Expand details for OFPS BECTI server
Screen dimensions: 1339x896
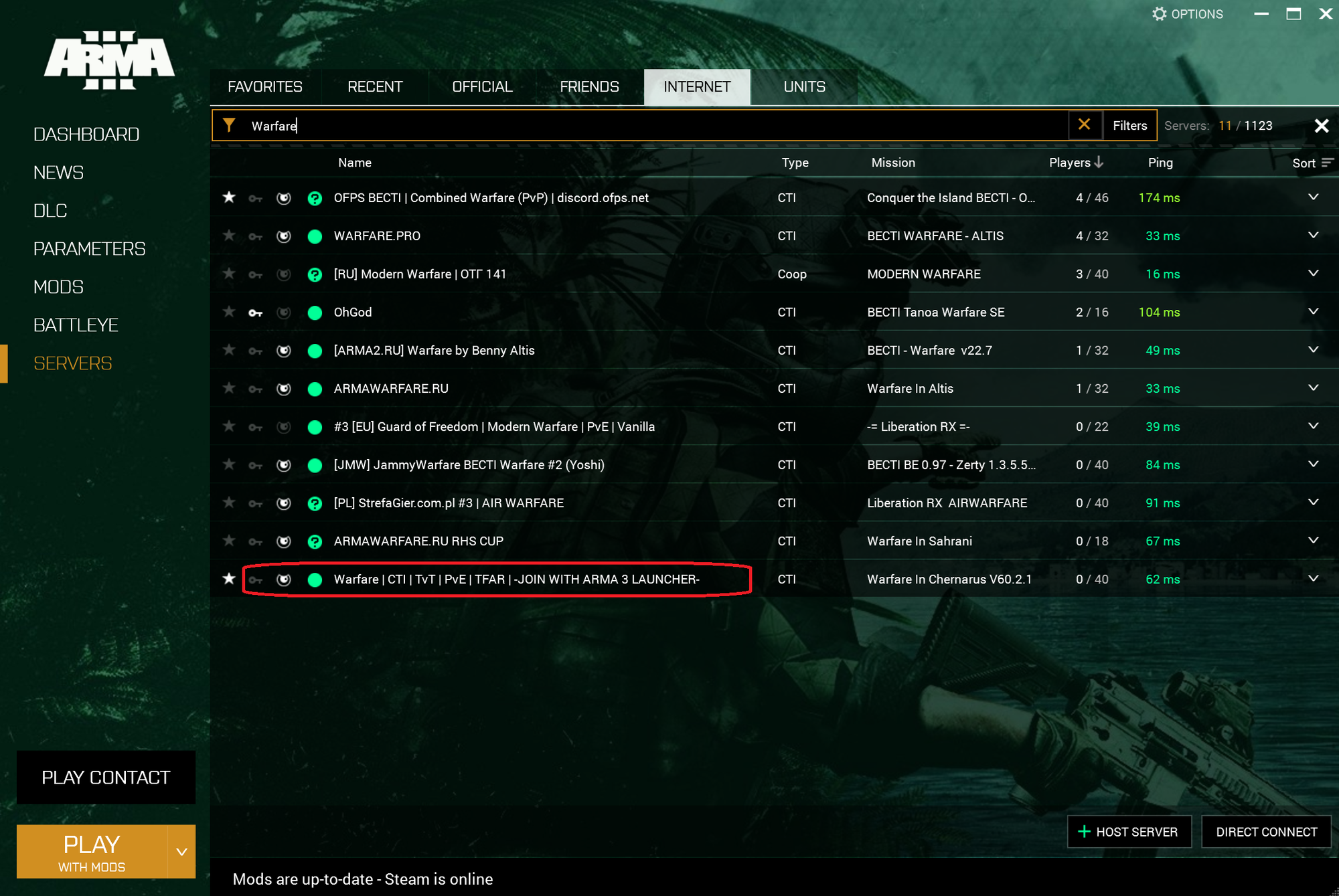(x=1314, y=197)
